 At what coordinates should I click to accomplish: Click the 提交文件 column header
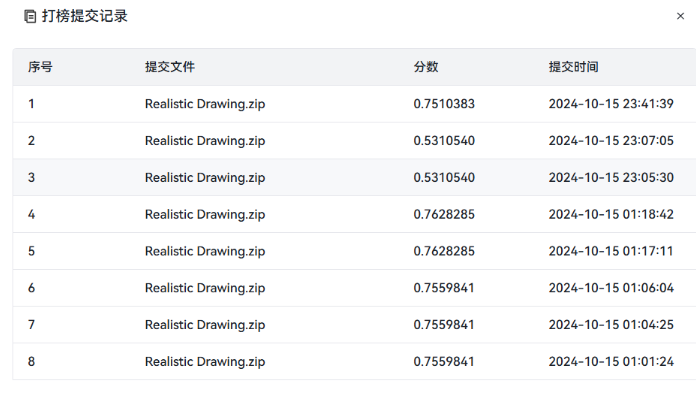click(170, 67)
